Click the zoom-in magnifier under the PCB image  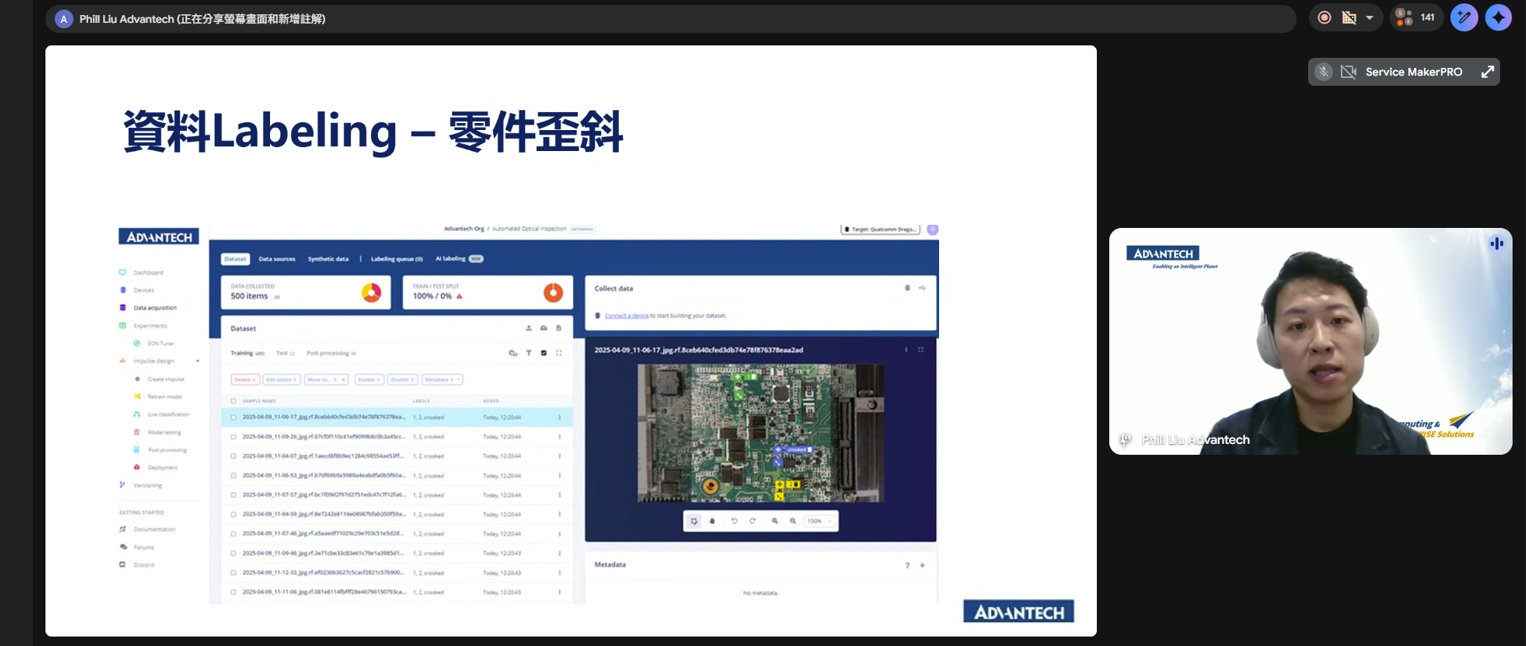pos(775,521)
